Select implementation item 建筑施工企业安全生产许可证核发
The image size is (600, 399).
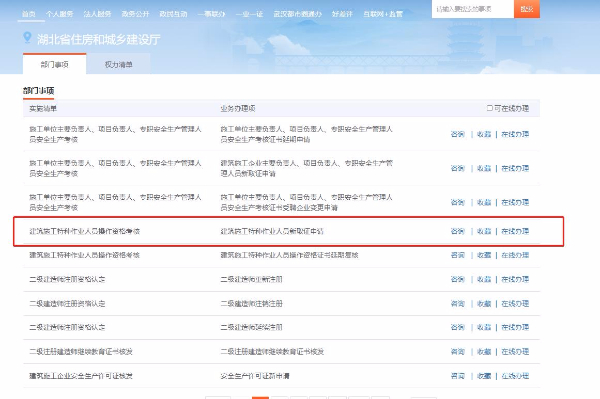[81, 376]
